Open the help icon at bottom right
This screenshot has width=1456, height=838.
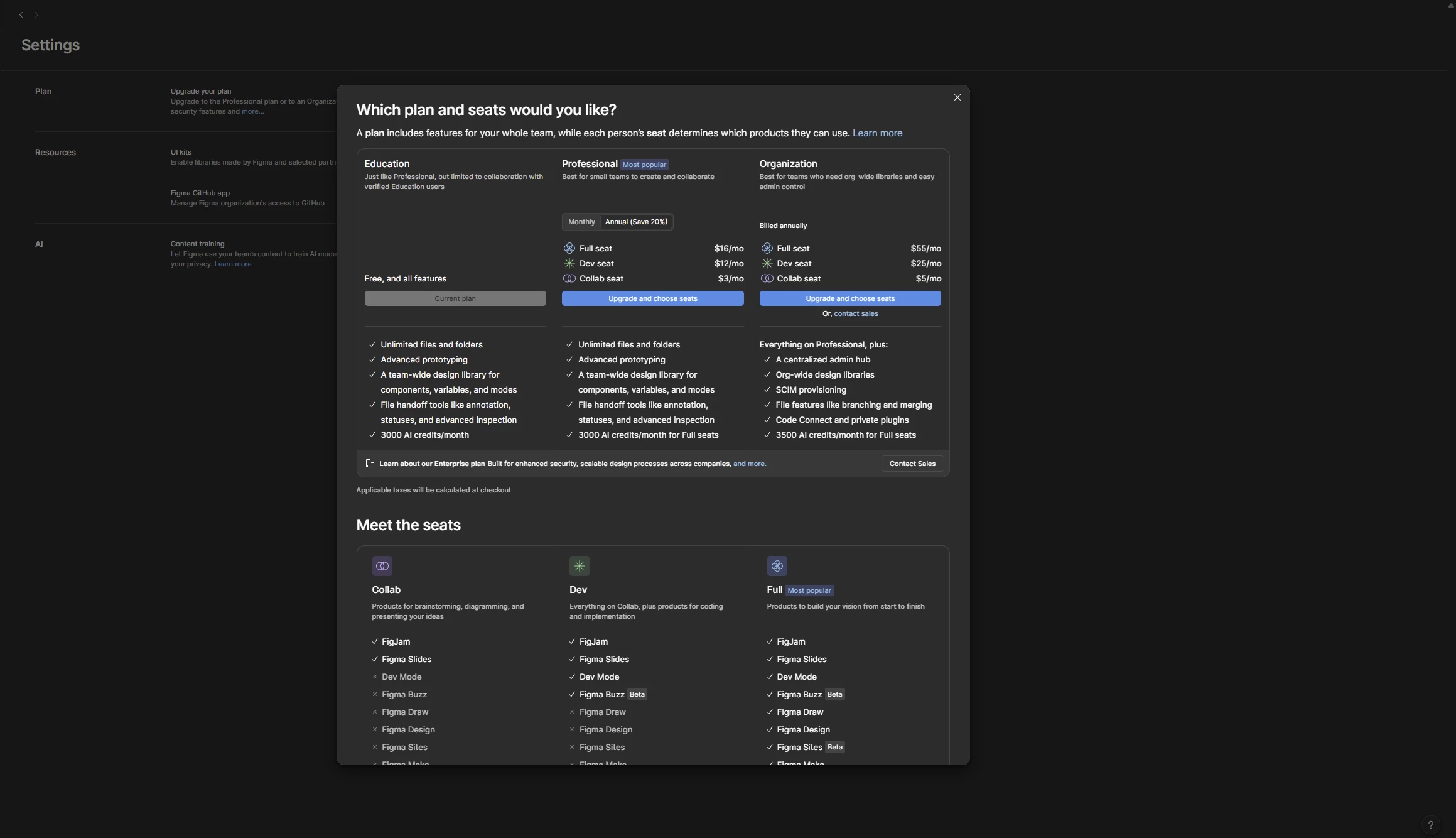(x=1432, y=824)
